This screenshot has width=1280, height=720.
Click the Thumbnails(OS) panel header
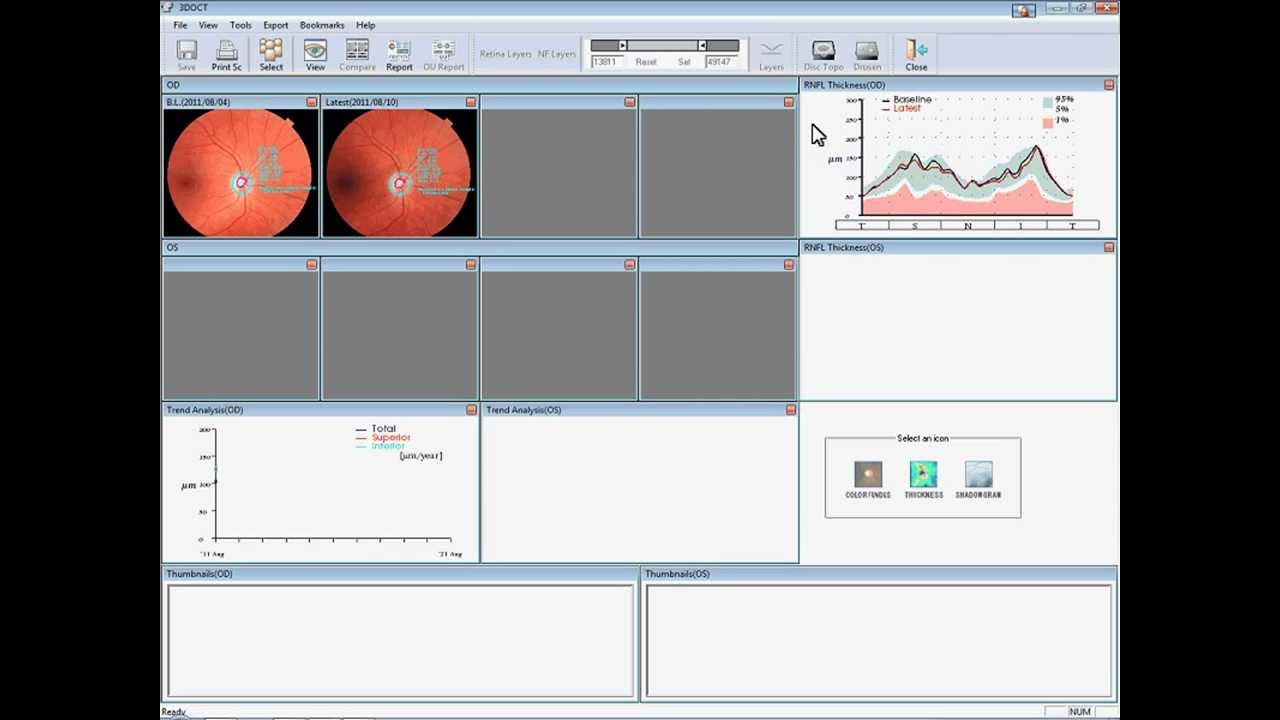tap(879, 574)
